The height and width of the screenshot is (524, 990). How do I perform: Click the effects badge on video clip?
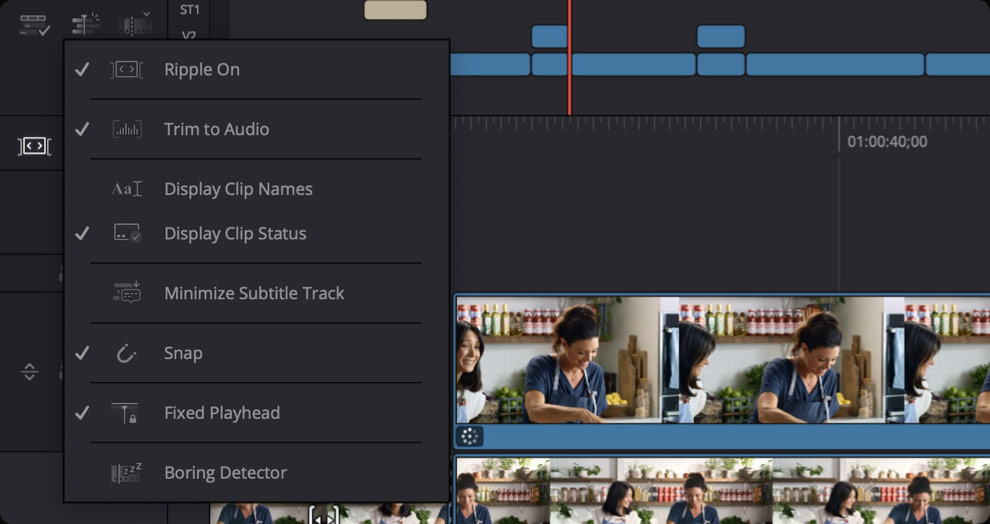(x=469, y=436)
